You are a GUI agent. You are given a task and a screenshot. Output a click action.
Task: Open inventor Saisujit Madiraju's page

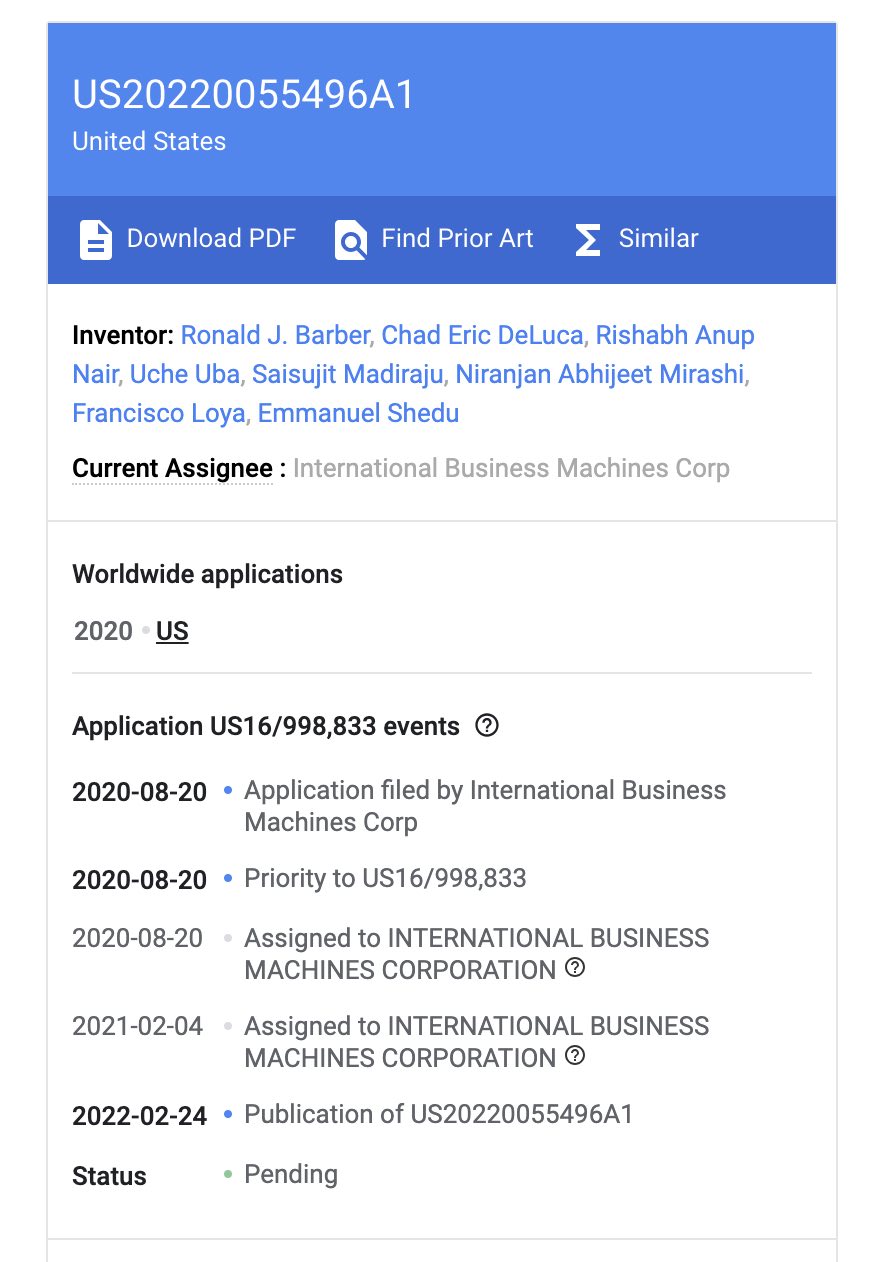tap(347, 374)
